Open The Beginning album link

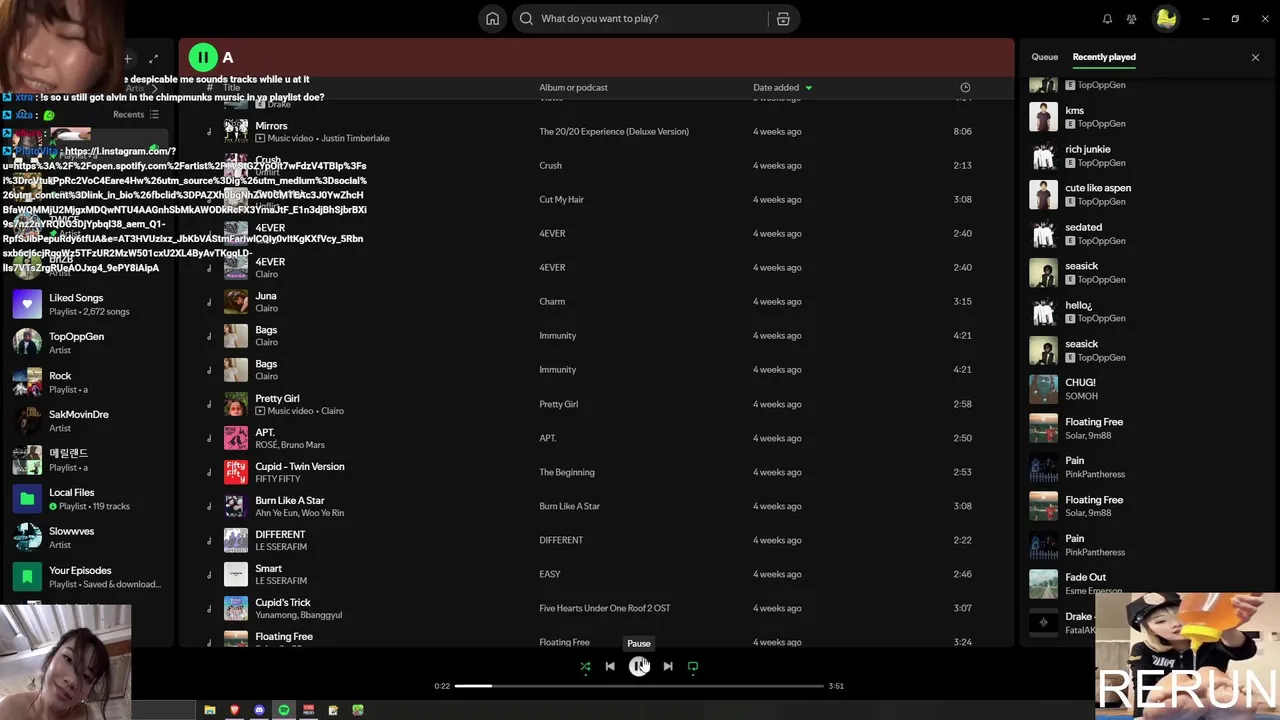(x=567, y=472)
